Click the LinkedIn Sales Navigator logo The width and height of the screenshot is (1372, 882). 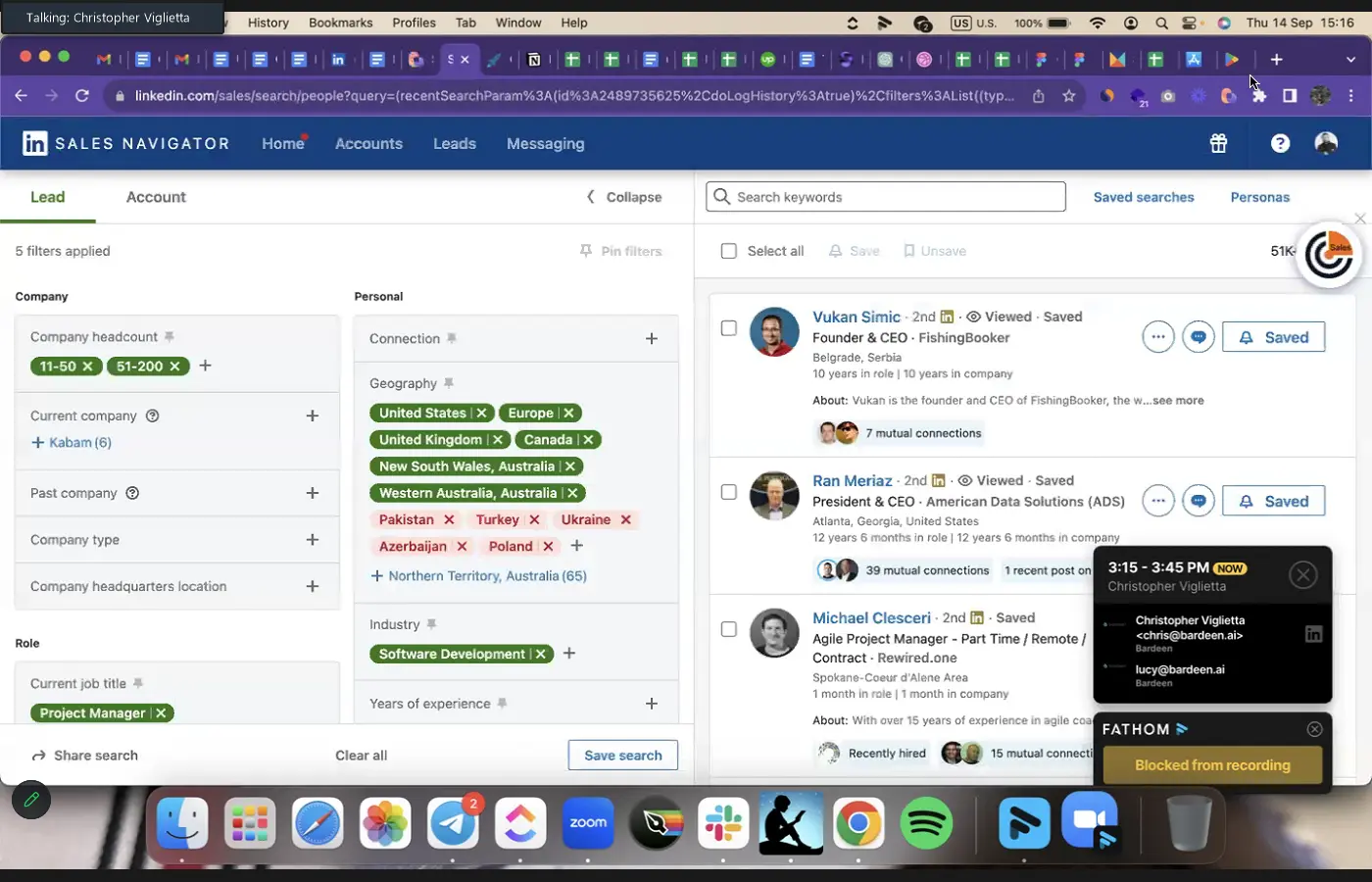pyautogui.click(x=125, y=144)
